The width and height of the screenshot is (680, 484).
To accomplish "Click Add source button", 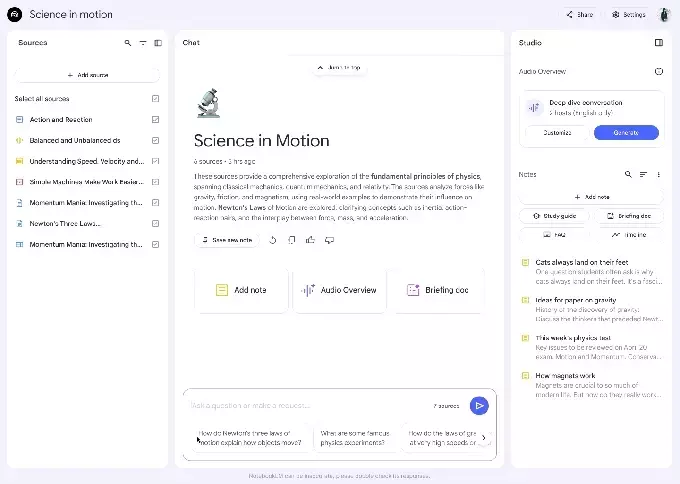I will (x=87, y=75).
